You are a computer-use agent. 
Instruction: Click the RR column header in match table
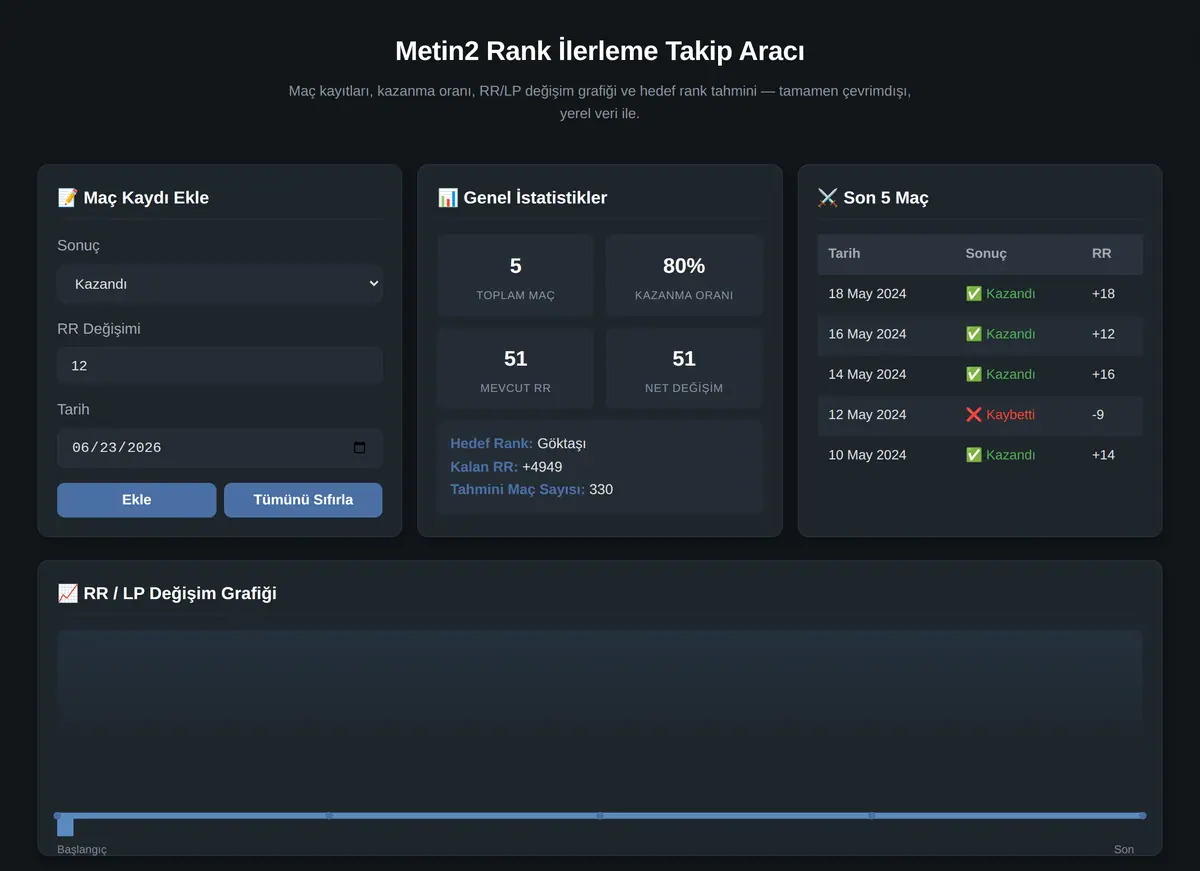[x=1101, y=254]
